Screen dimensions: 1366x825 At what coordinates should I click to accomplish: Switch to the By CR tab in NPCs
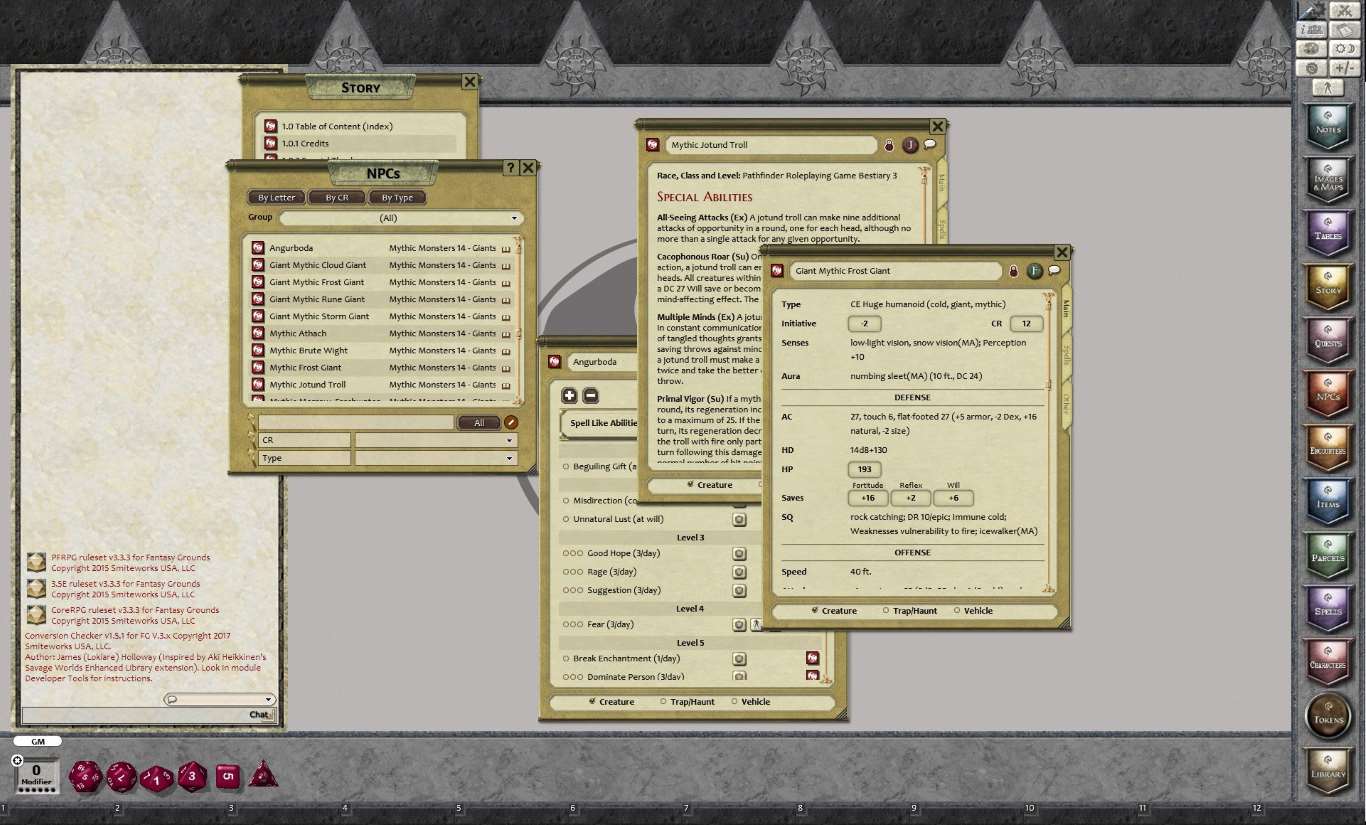pos(337,197)
